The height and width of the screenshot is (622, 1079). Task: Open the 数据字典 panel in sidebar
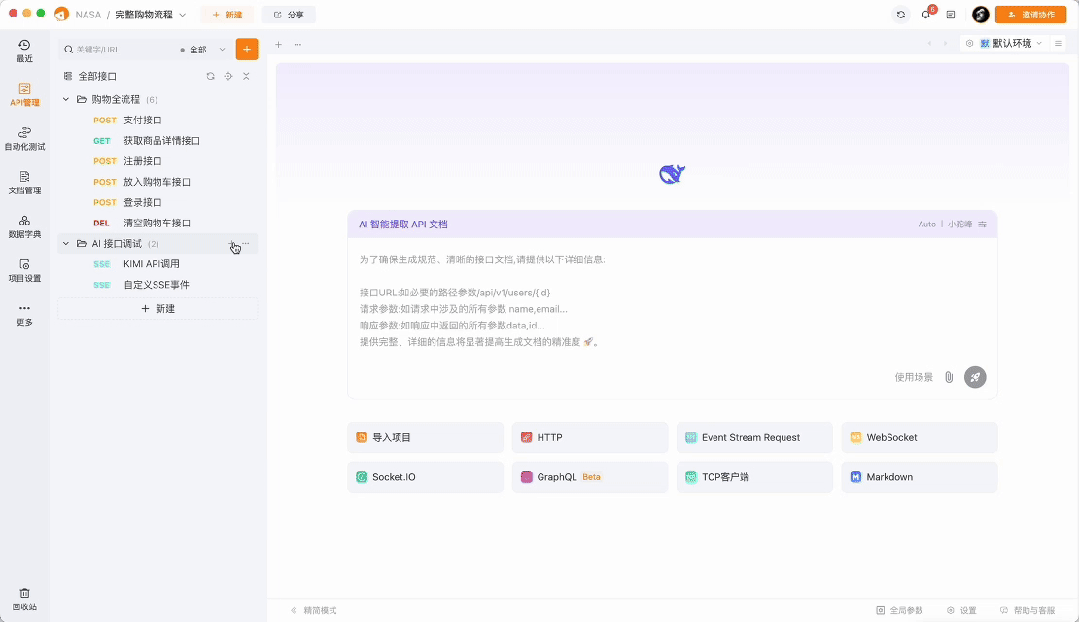click(x=23, y=227)
